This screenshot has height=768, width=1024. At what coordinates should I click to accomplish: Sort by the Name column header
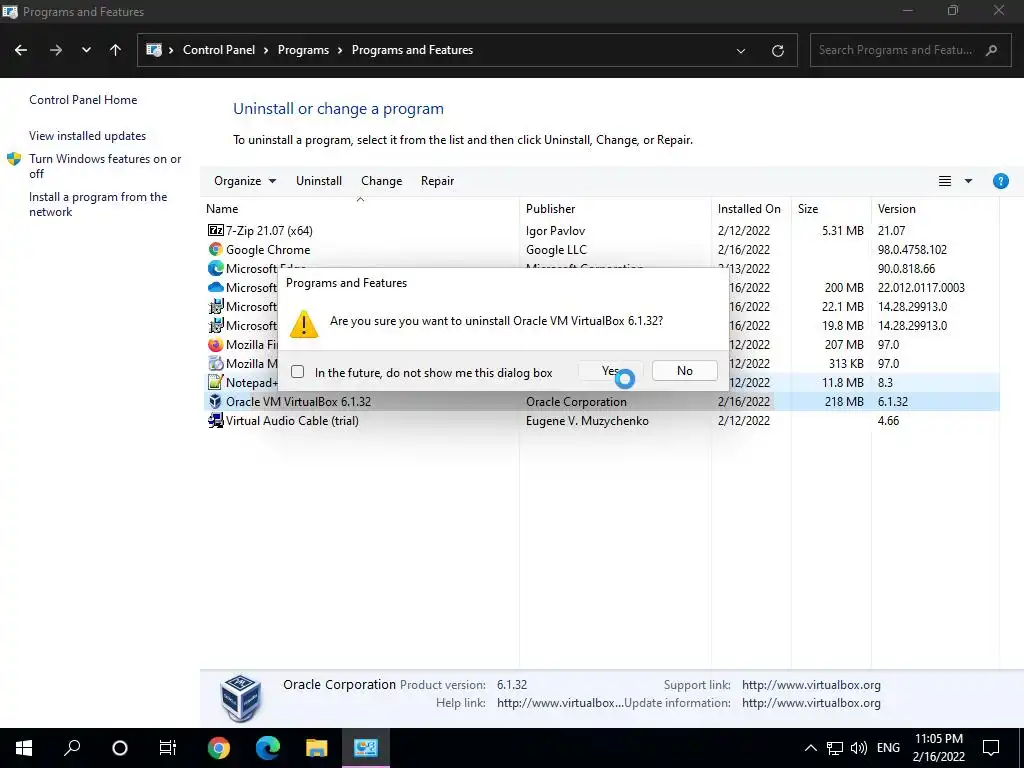click(222, 209)
